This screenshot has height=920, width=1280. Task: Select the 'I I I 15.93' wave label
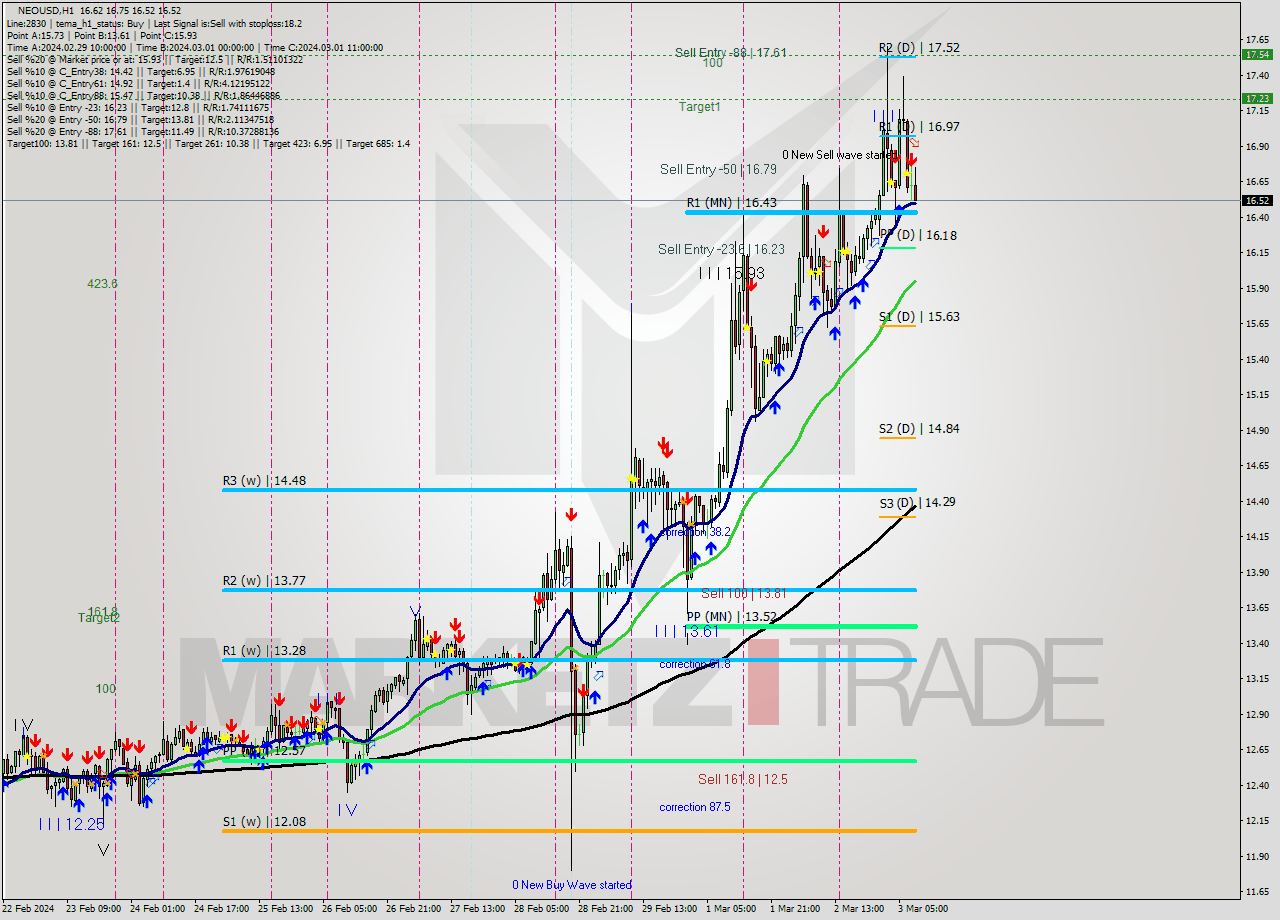(733, 273)
